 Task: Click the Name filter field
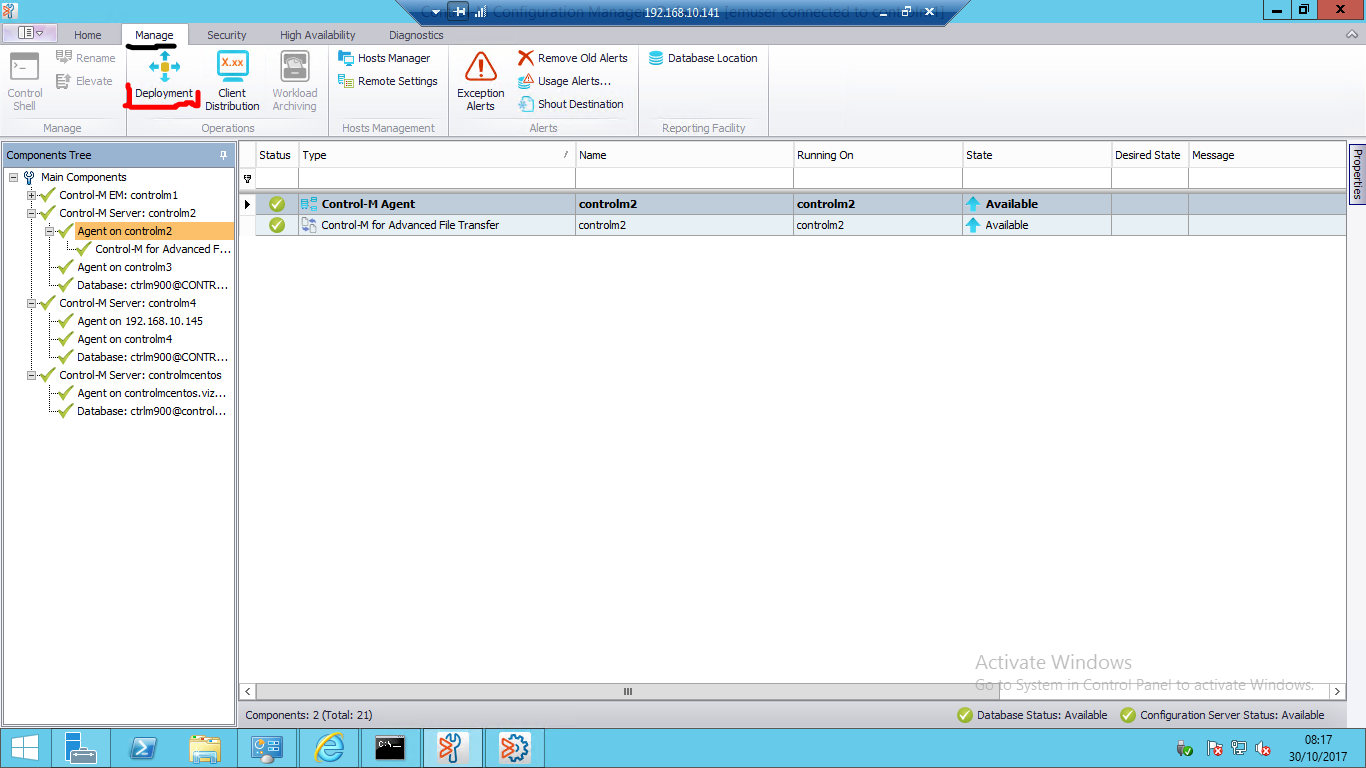click(684, 178)
